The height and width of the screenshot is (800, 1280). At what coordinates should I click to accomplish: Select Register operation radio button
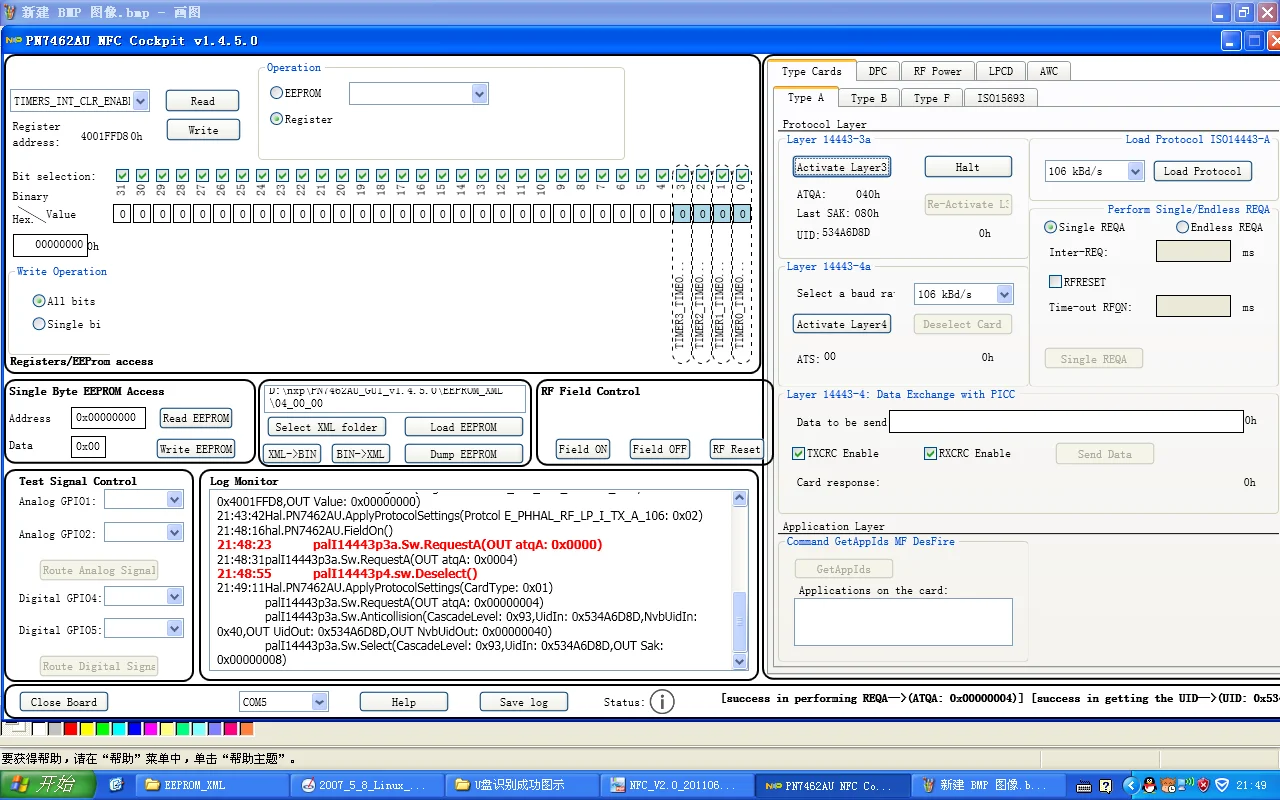[277, 119]
